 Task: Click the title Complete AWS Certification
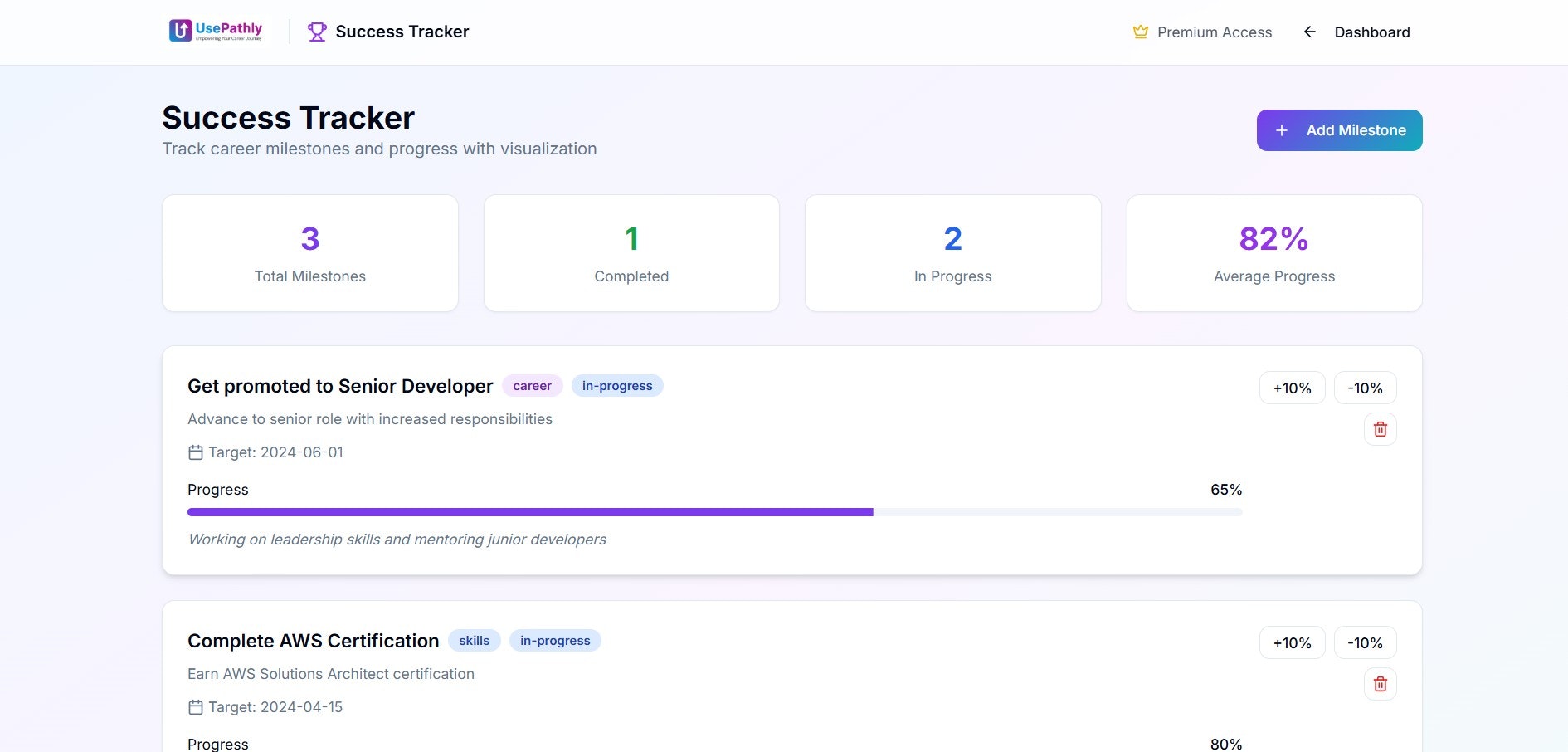314,641
